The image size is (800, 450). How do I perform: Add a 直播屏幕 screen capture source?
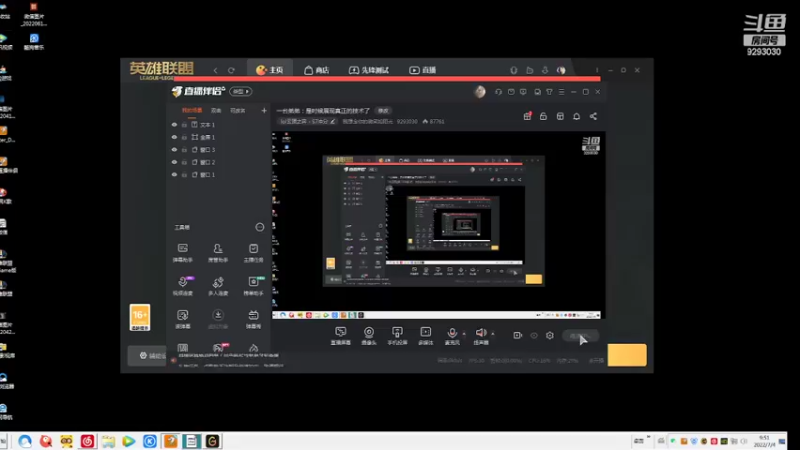pos(340,336)
